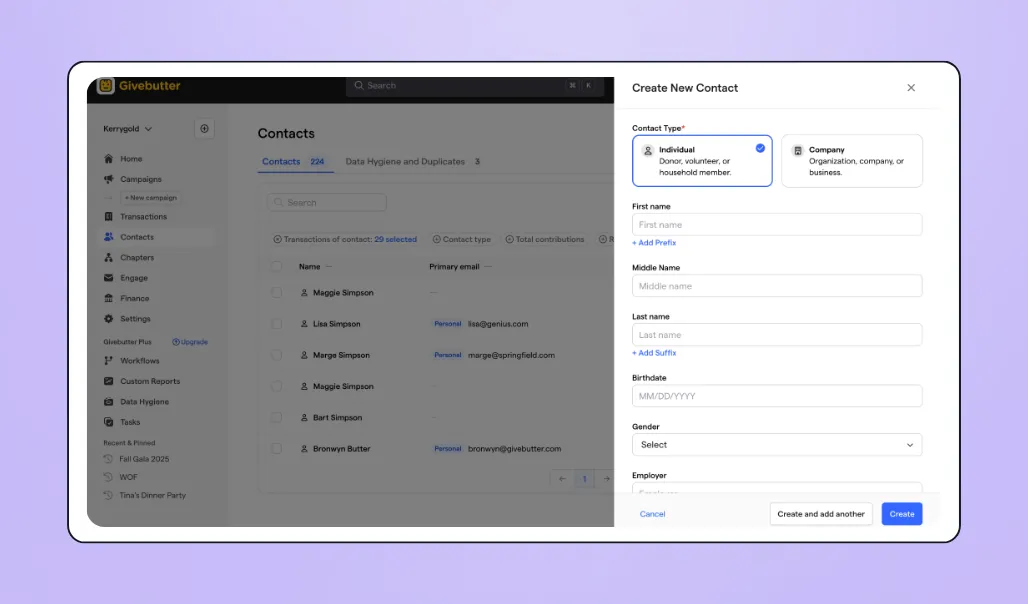Switch to Data Hygiene and Duplicates tab
Image resolution: width=1028 pixels, height=604 pixels.
tap(412, 161)
